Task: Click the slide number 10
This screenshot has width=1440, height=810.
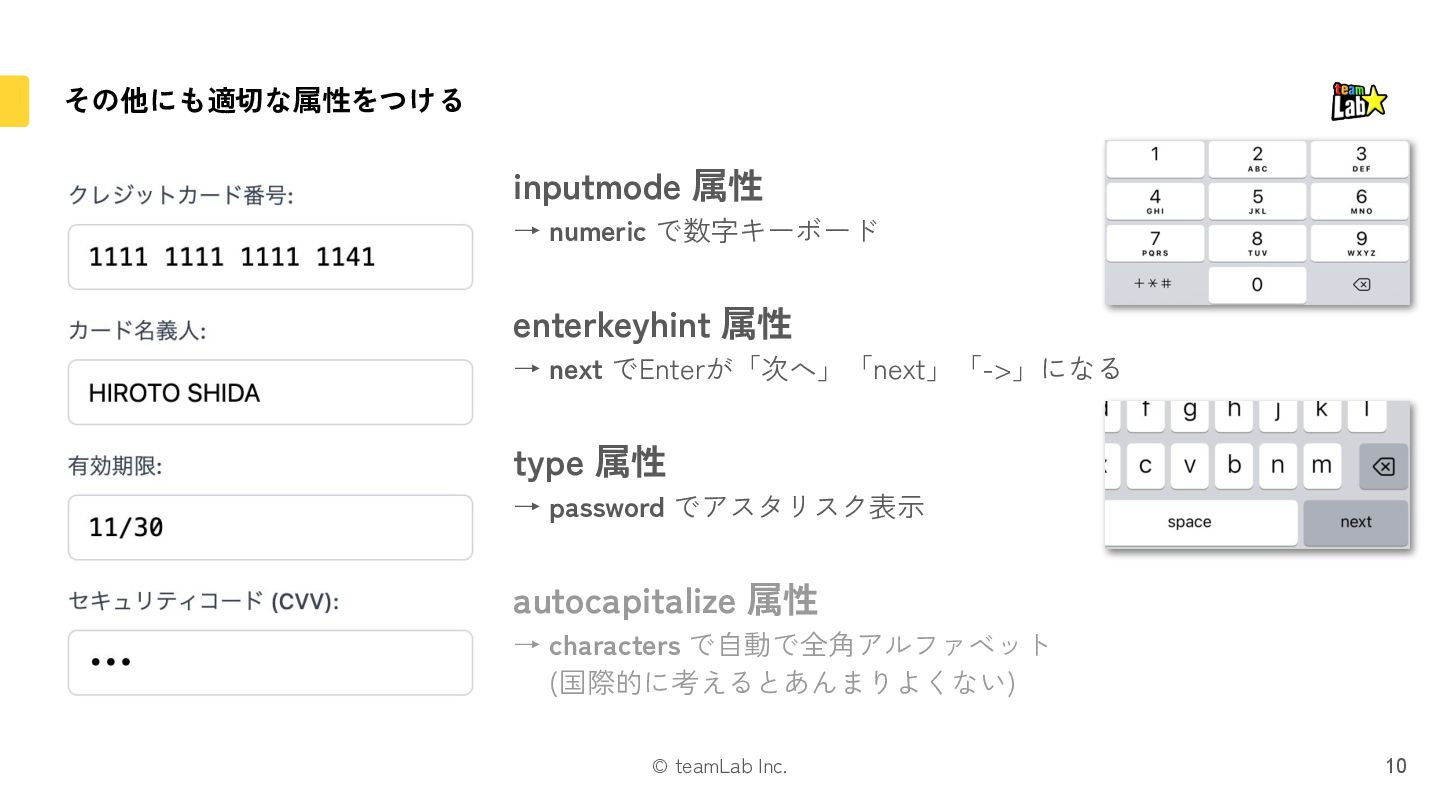Action: 1395,766
